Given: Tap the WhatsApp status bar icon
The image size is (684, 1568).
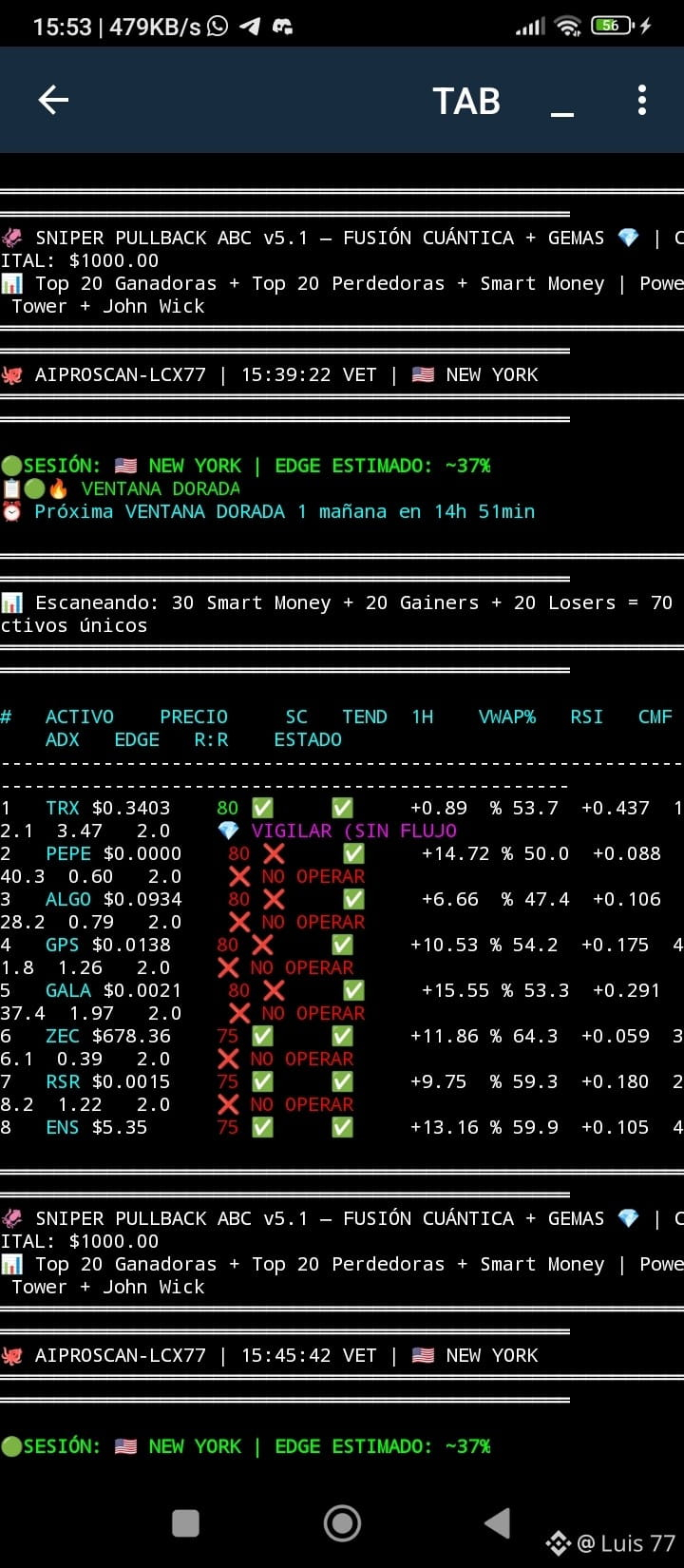Looking at the screenshot, I should coord(218,26).
